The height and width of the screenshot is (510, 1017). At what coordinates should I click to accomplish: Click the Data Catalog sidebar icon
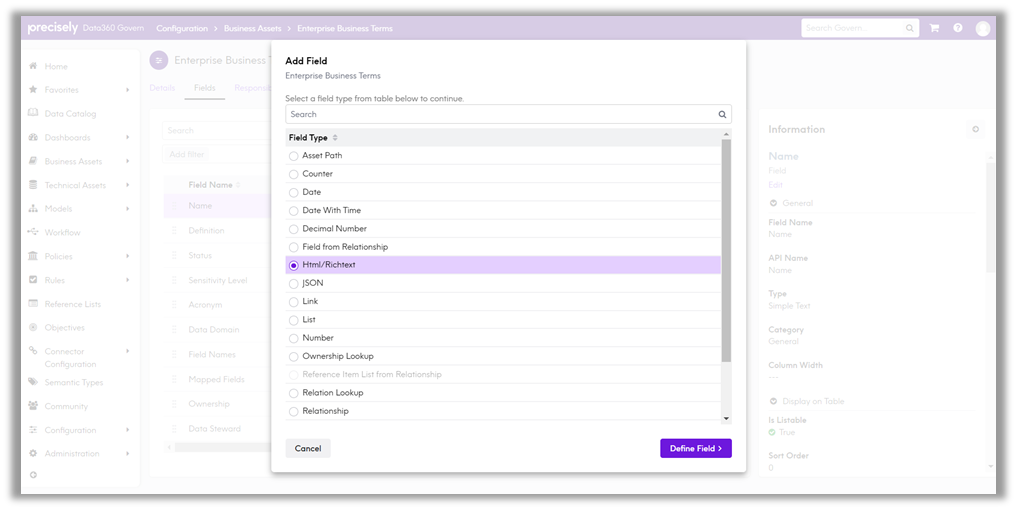[x=33, y=114]
